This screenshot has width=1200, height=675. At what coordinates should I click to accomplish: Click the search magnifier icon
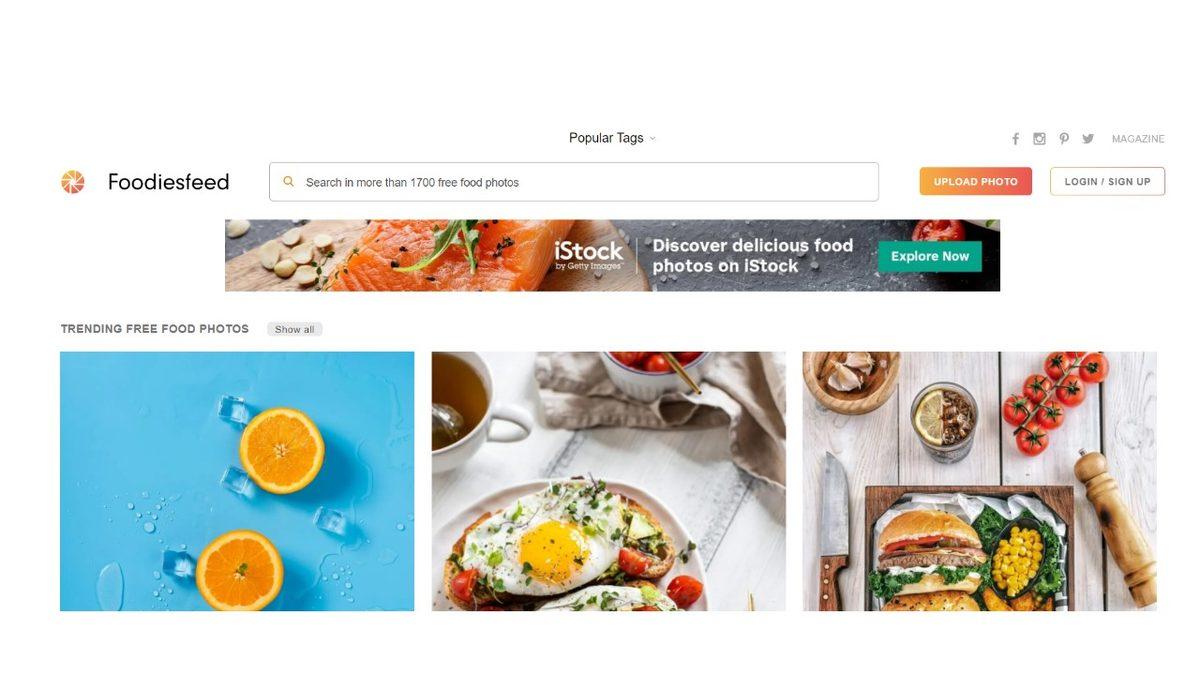click(x=289, y=182)
